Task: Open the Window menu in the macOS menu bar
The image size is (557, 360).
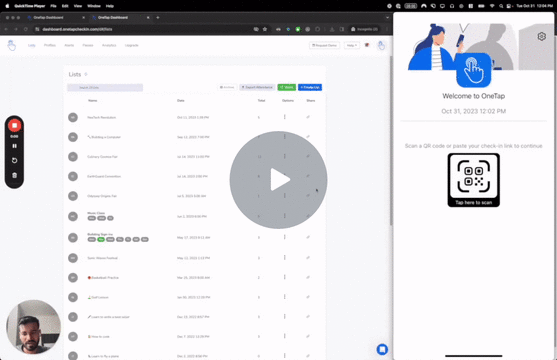Action: [94, 6]
